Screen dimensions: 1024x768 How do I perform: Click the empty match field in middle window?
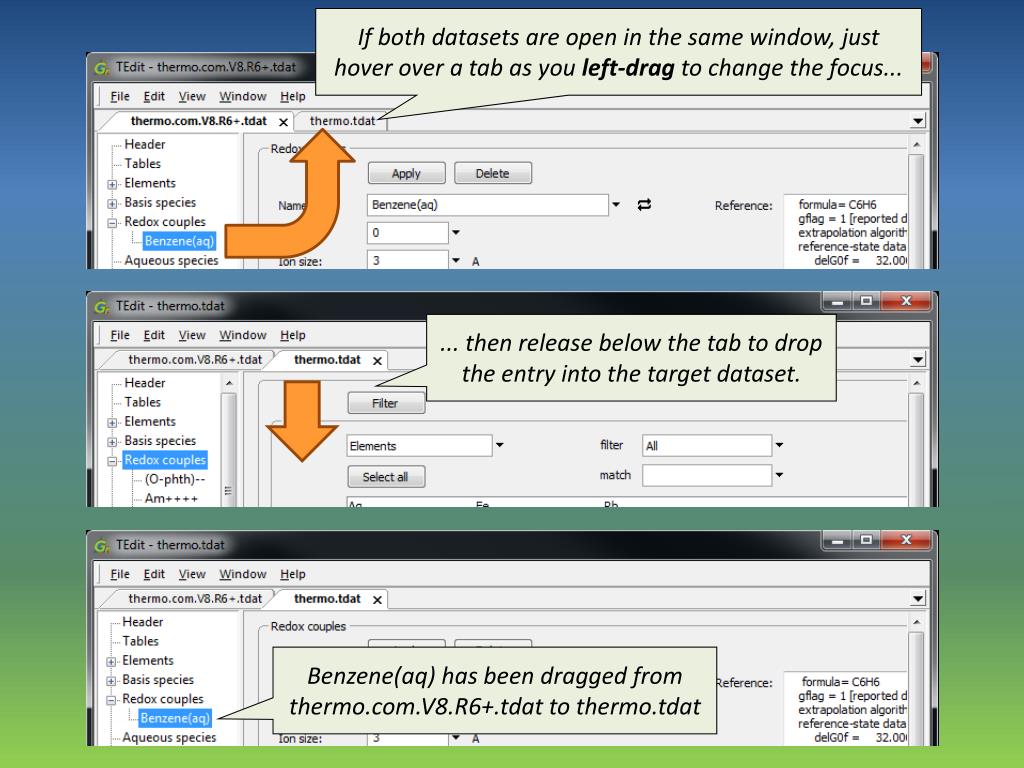(707, 475)
